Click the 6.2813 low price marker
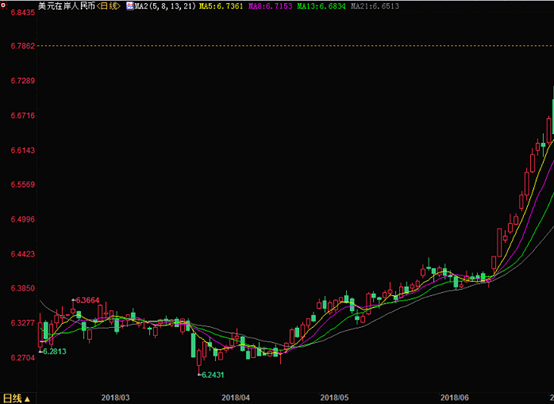The height and width of the screenshot is (404, 554). click(54, 351)
